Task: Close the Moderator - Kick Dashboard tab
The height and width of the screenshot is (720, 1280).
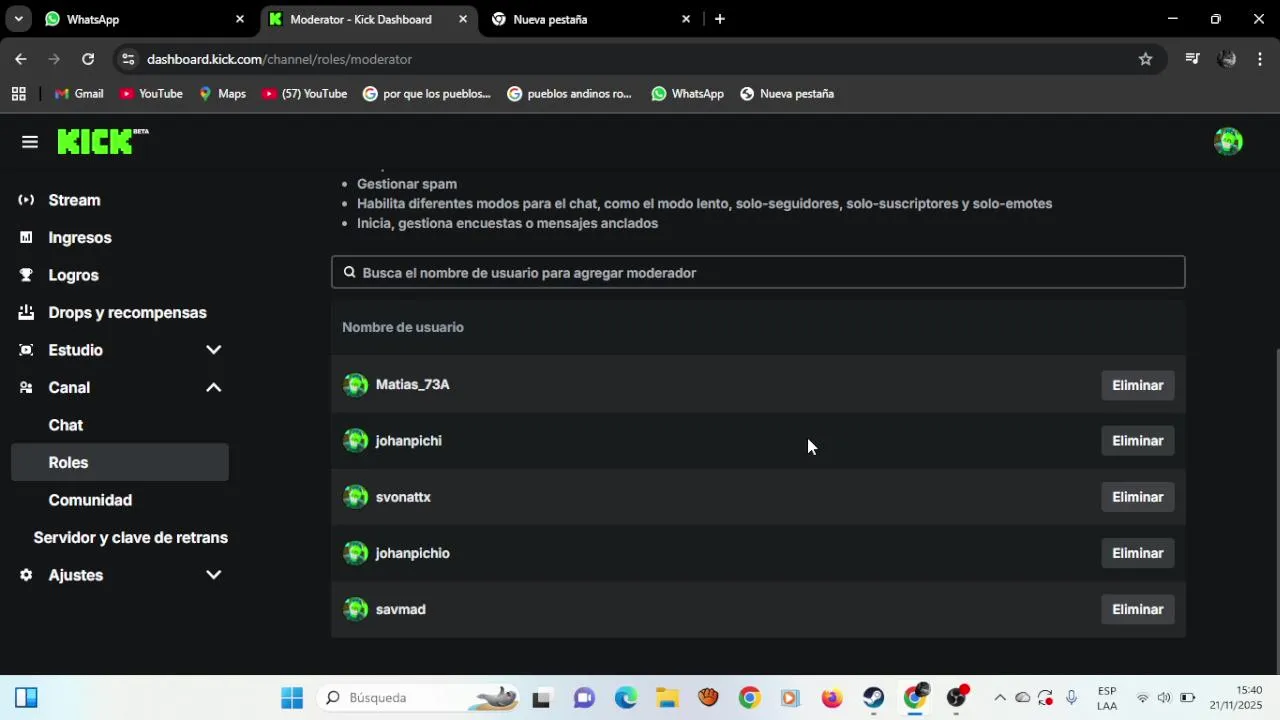Action: (463, 19)
